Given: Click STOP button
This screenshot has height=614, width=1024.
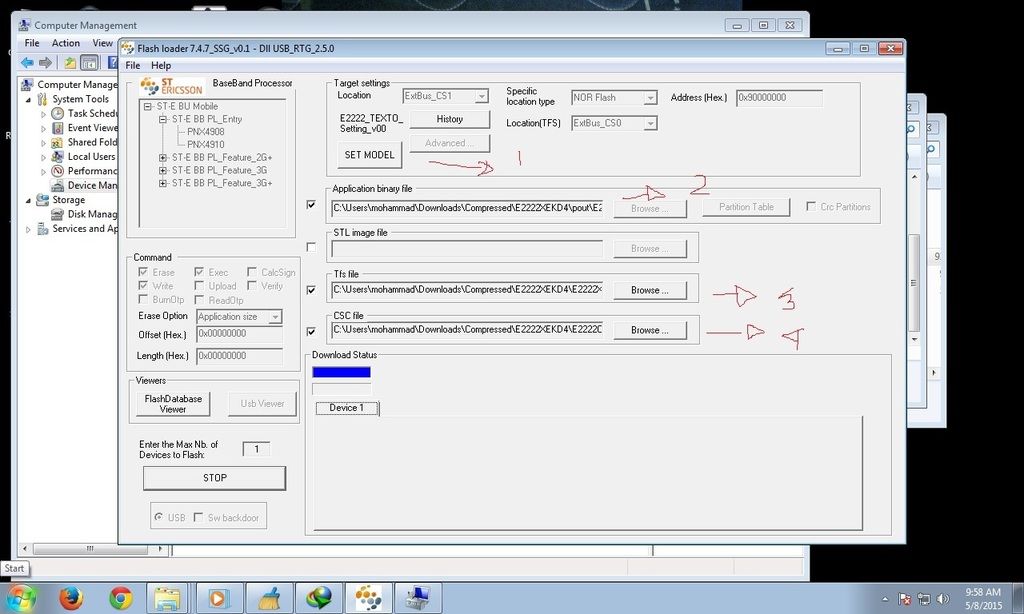Looking at the screenshot, I should [214, 477].
